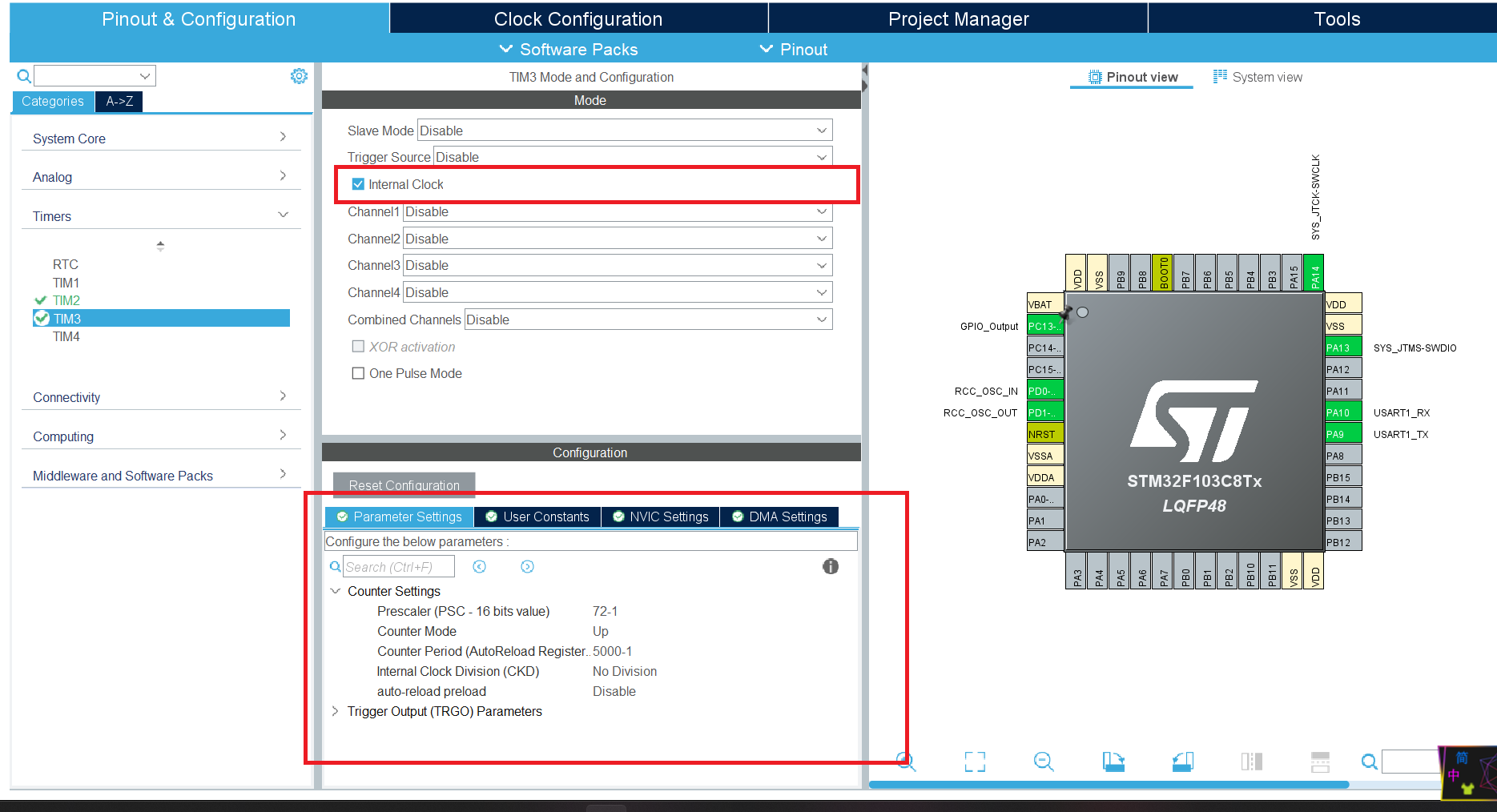Screen dimensions: 1497x812
Task: Click the PC13 GPIO output pin
Action: 1045,326
